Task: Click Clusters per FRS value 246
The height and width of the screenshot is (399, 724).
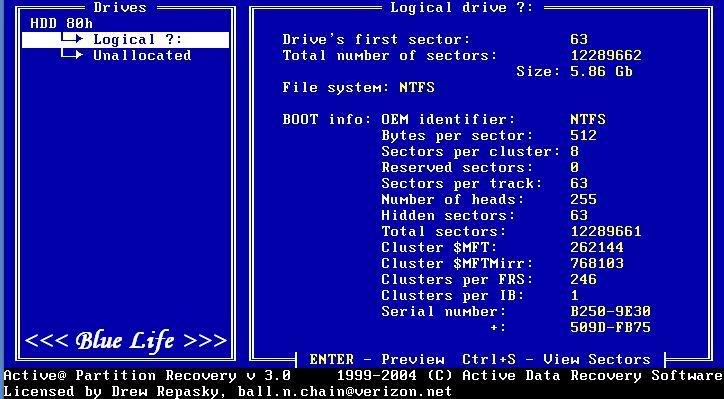Action: tap(584, 279)
